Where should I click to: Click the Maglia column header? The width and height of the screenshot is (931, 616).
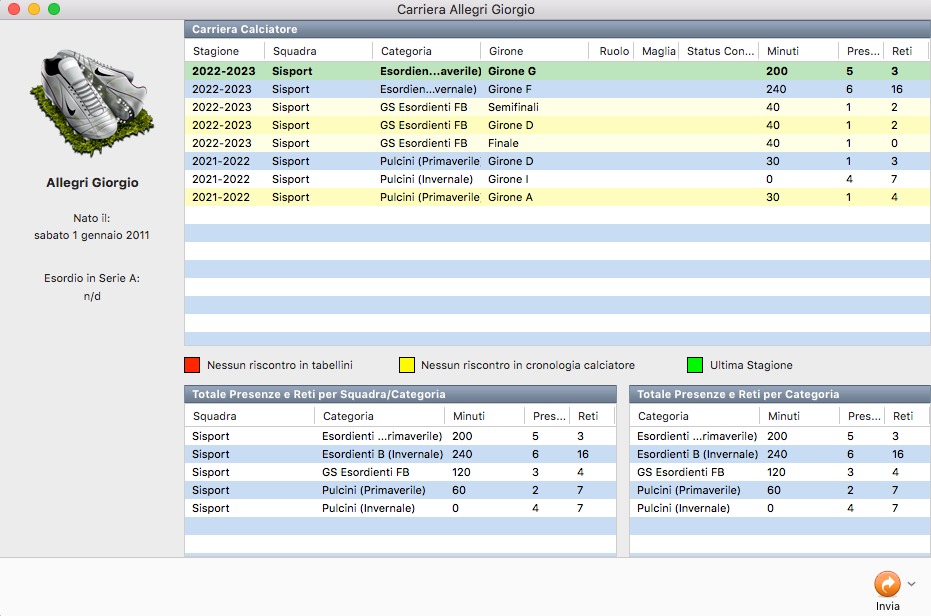point(658,51)
